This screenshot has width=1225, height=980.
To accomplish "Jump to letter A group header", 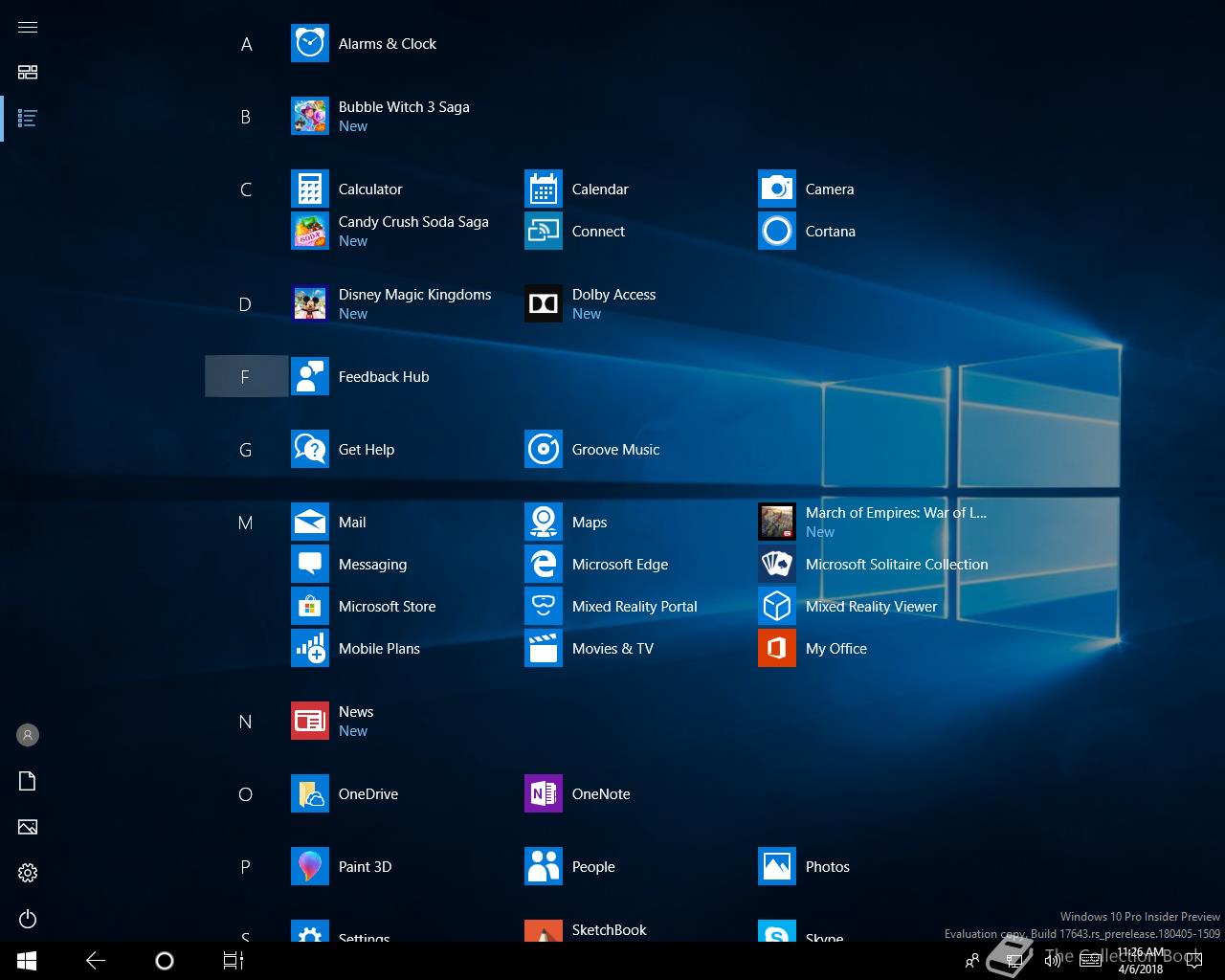I will point(246,44).
